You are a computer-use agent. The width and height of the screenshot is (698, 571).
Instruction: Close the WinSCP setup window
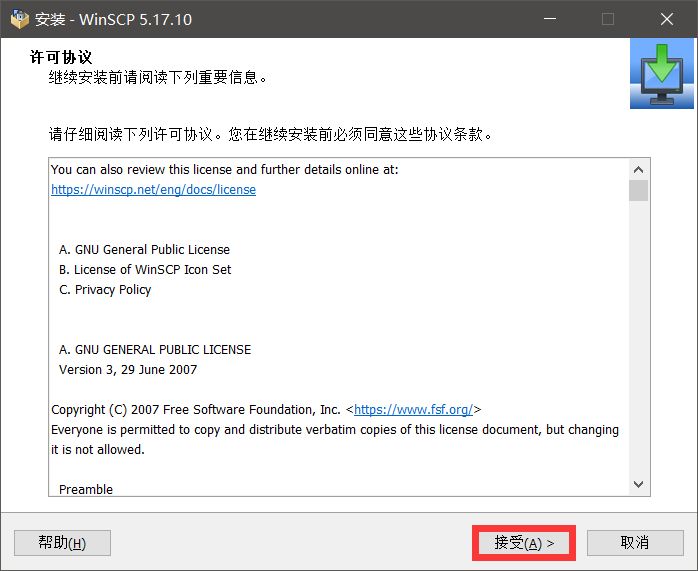point(667,19)
